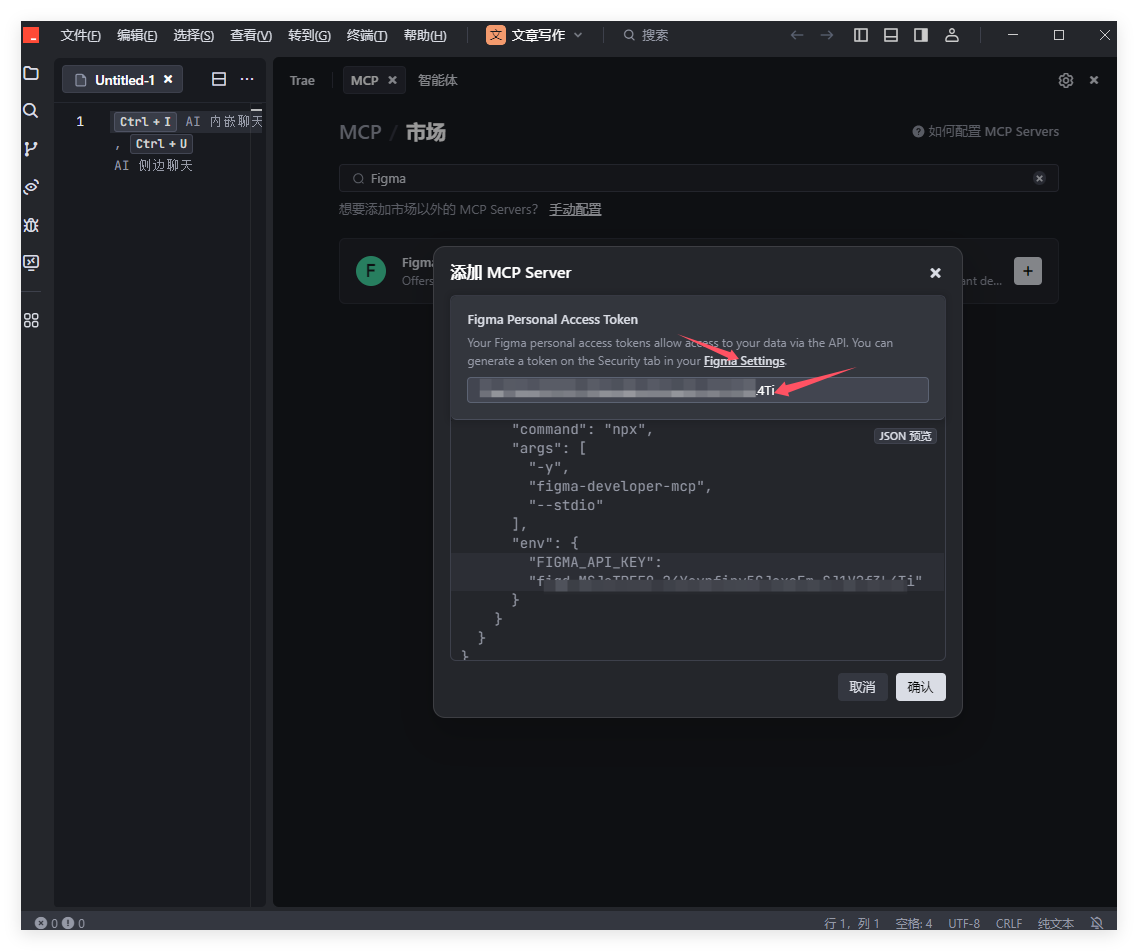Open the MCP panel settings gear

tap(1066, 80)
